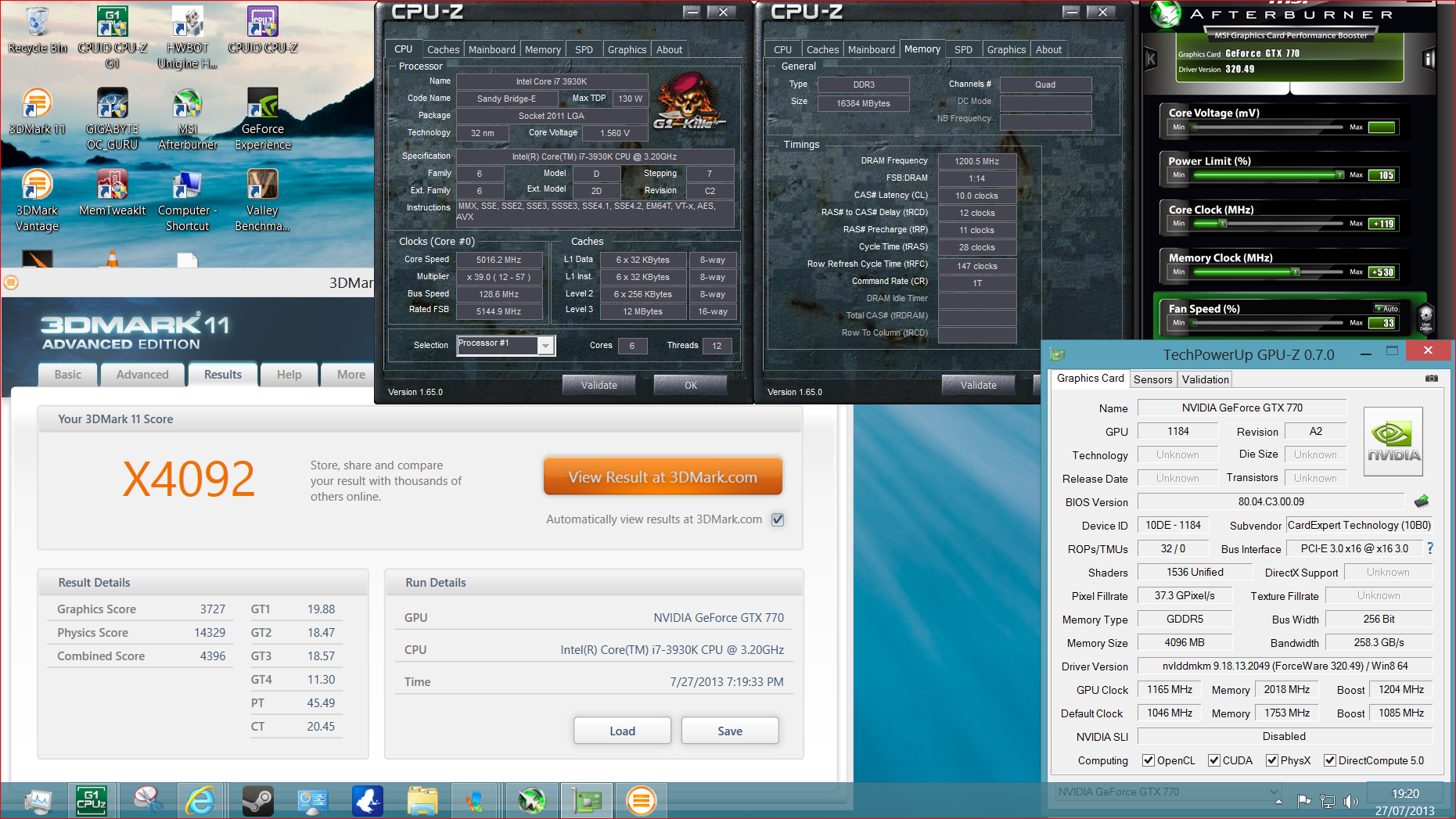Click Save button in Run Details
This screenshot has height=819, width=1456.
(x=730, y=731)
